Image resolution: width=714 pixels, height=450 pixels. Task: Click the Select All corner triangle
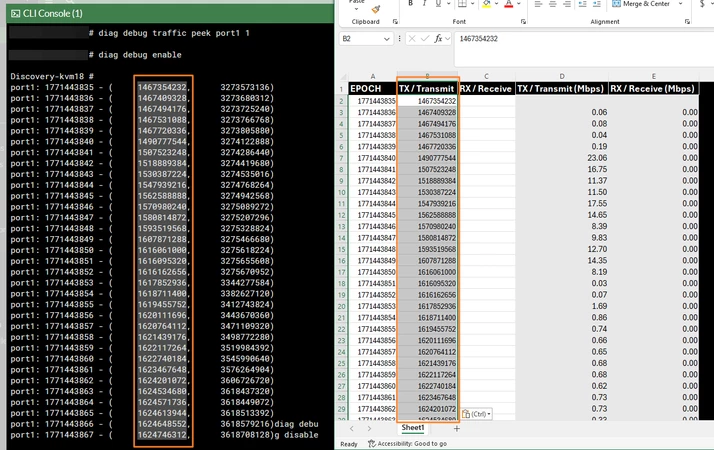point(342,77)
